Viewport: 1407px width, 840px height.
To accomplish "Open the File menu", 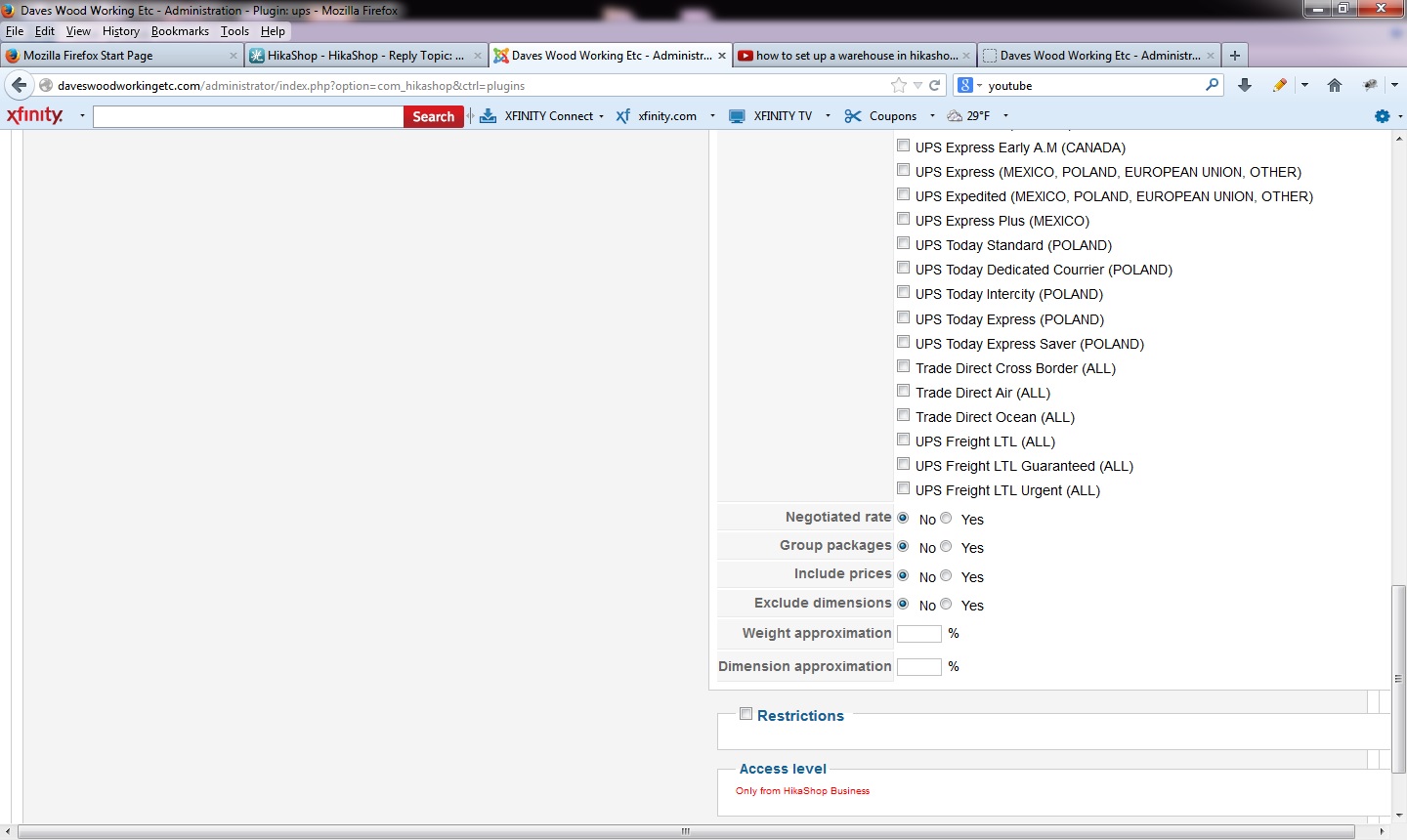I will [x=15, y=31].
